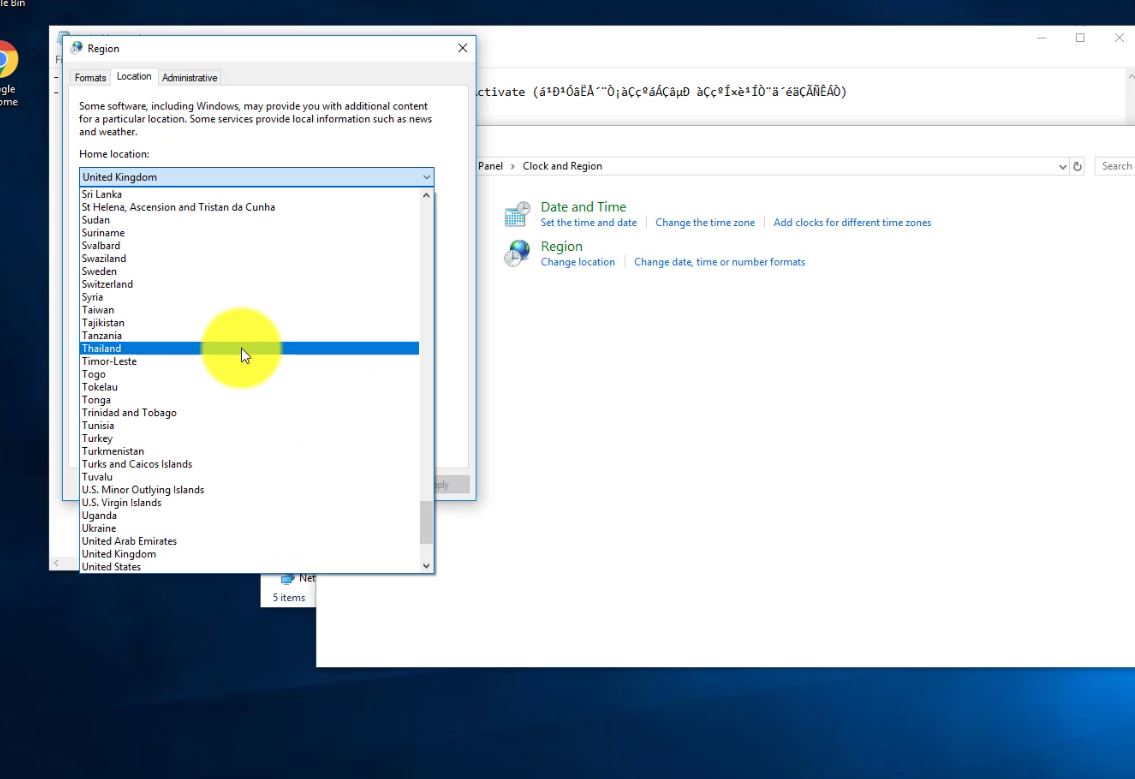Click the Region dialog title globe icon
Image resolution: width=1135 pixels, height=779 pixels.
(77, 49)
